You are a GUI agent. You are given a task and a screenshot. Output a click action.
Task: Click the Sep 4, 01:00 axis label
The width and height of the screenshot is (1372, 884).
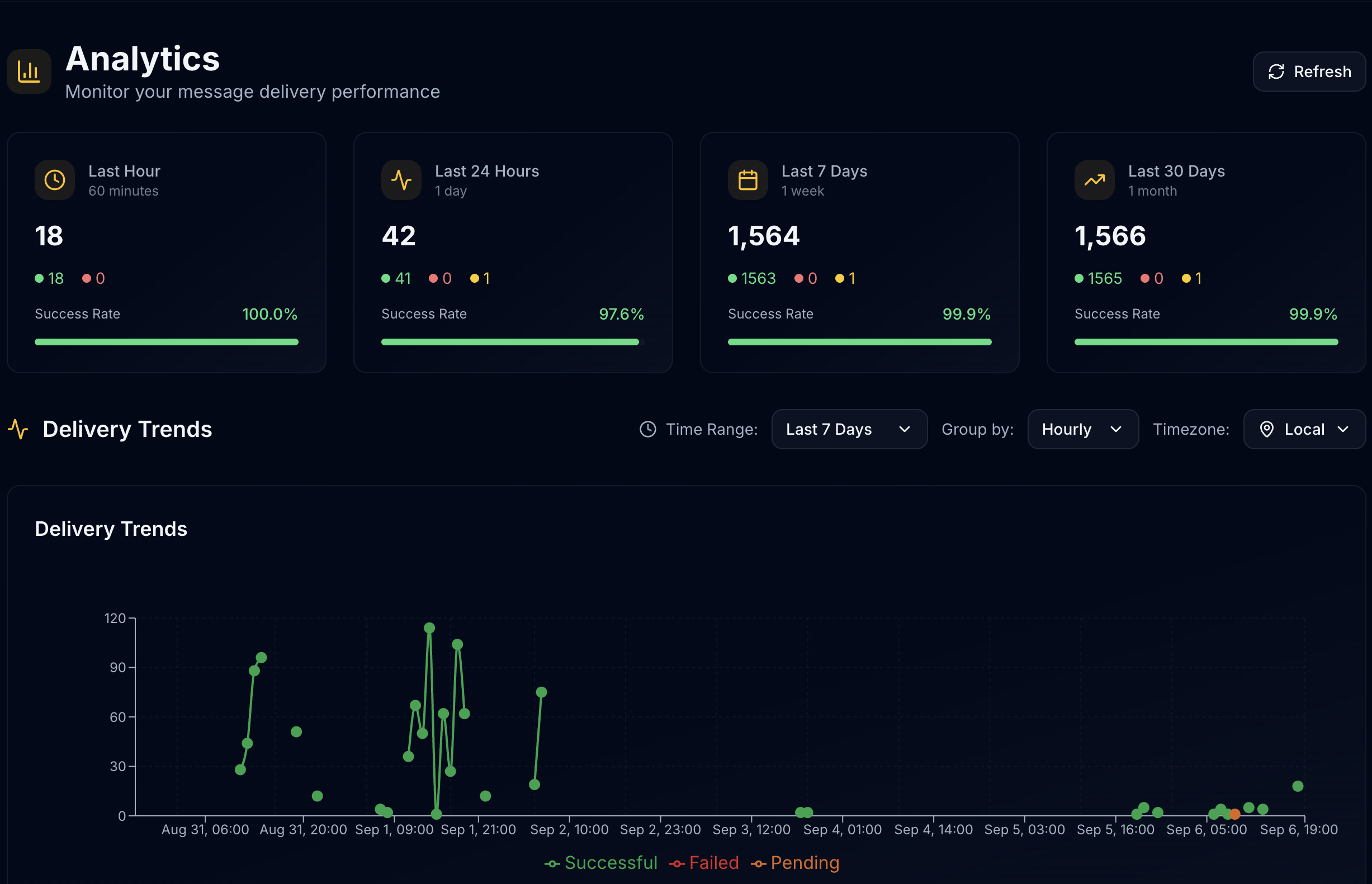(842, 830)
